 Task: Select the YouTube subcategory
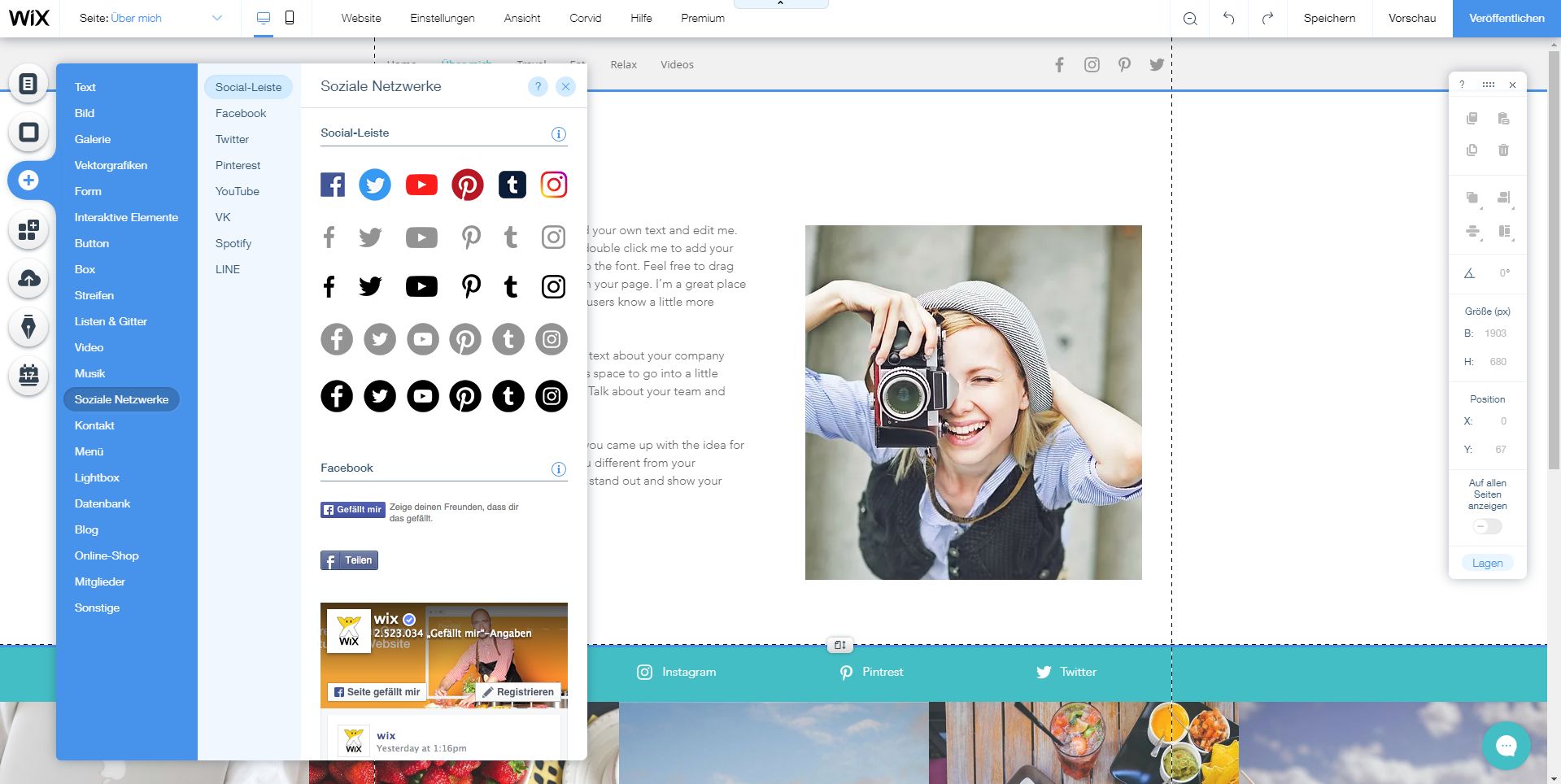[237, 191]
